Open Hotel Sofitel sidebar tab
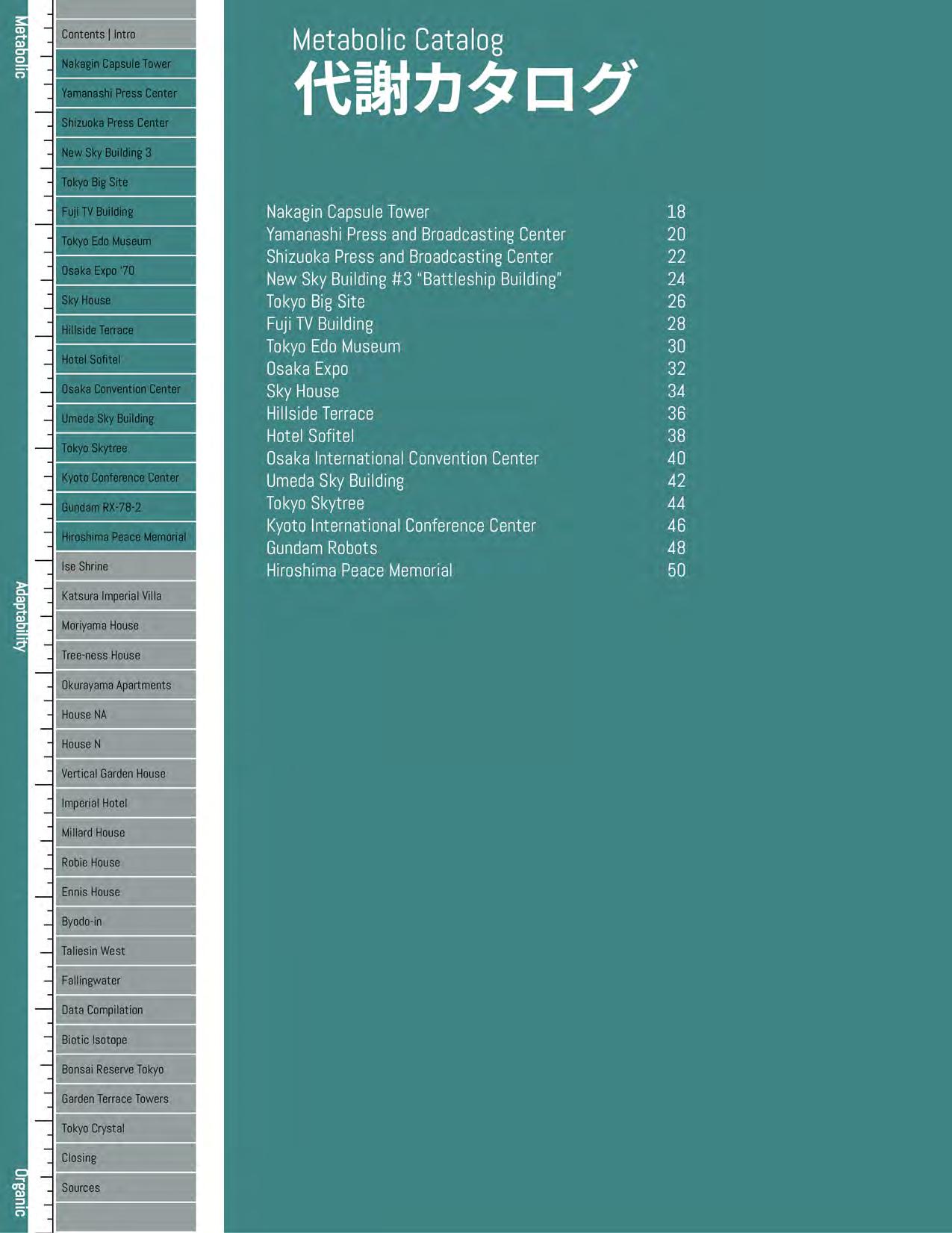 coord(125,359)
